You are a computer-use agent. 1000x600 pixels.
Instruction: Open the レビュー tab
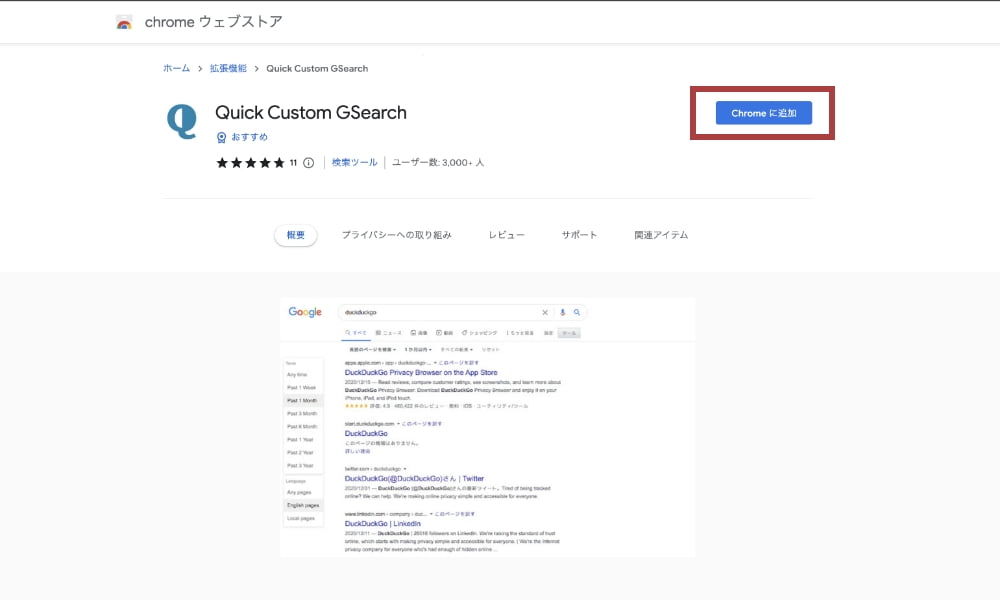506,235
